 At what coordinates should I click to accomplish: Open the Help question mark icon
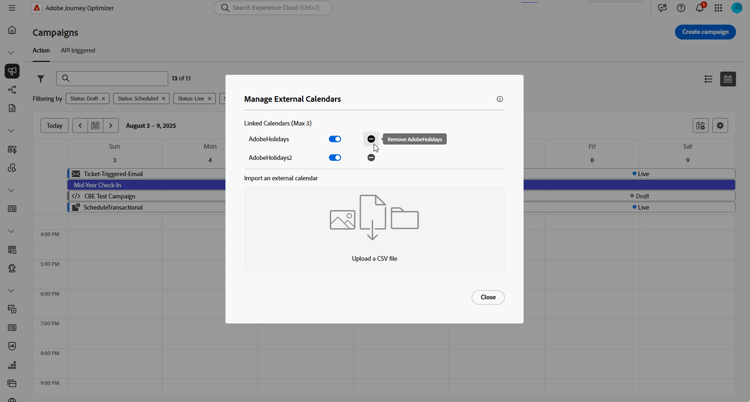681,8
